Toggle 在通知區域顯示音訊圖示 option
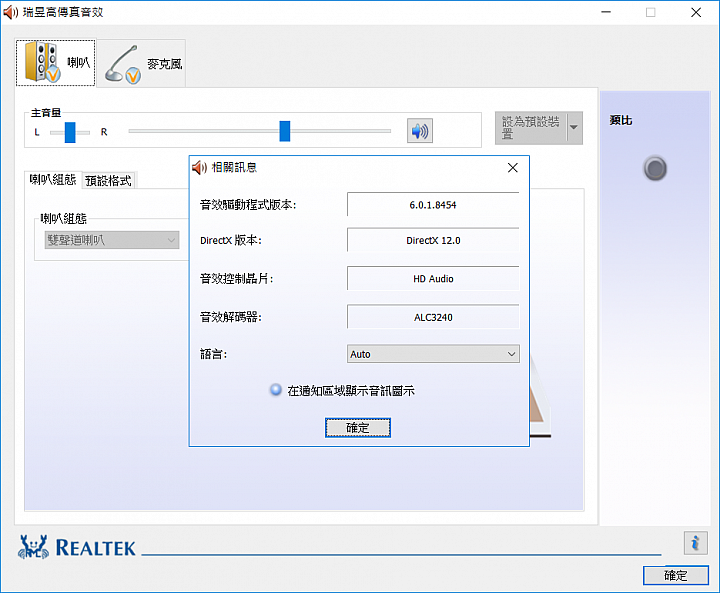 point(343,390)
